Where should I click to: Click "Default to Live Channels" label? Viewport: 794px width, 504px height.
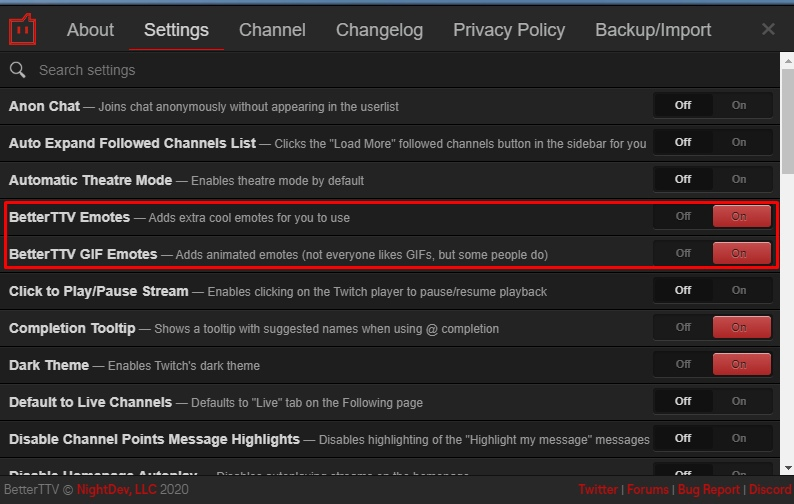click(x=90, y=402)
